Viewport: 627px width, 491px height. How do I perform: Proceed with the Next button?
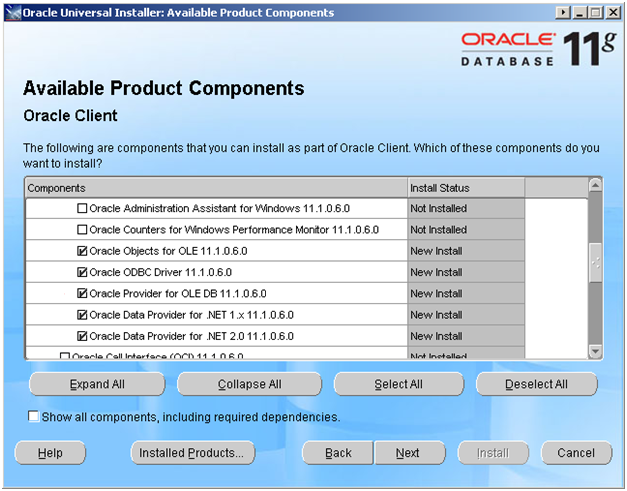click(x=409, y=453)
